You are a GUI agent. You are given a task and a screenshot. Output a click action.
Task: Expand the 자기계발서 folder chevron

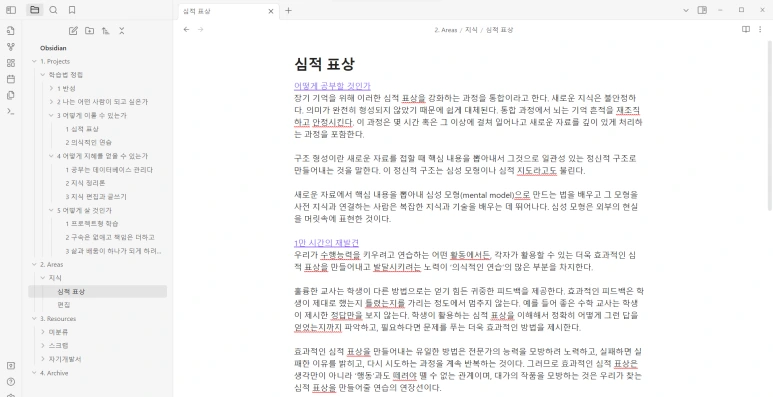[x=43, y=359]
